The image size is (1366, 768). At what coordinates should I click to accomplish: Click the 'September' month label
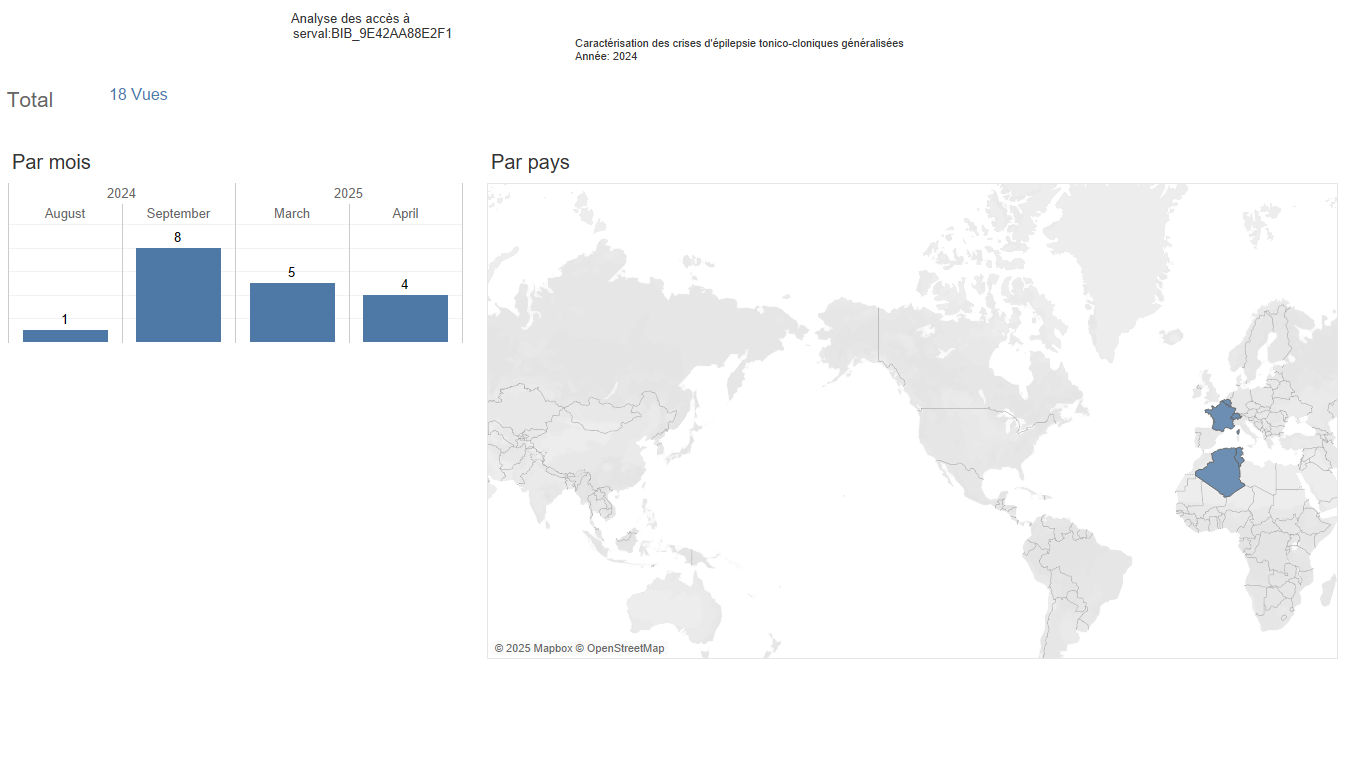pos(178,213)
